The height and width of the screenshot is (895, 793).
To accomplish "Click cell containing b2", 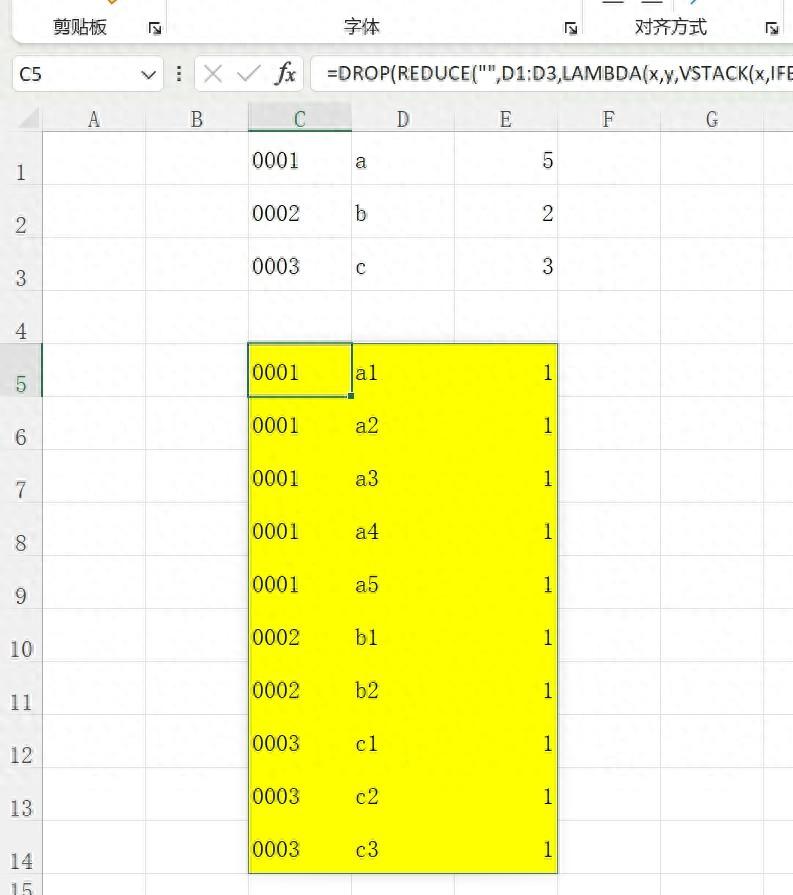I will point(403,688).
